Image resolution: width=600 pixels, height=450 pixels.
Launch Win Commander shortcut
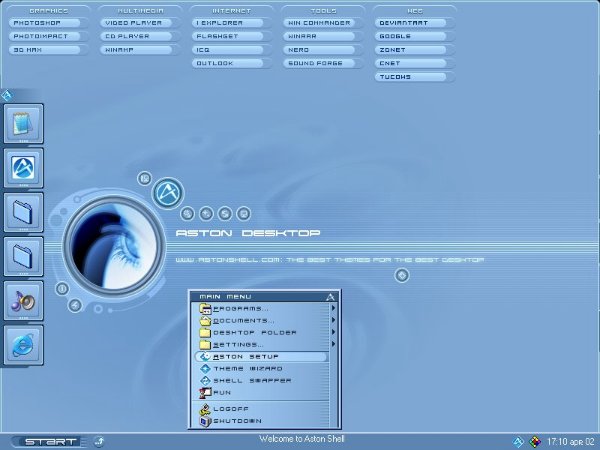pyautogui.click(x=319, y=23)
